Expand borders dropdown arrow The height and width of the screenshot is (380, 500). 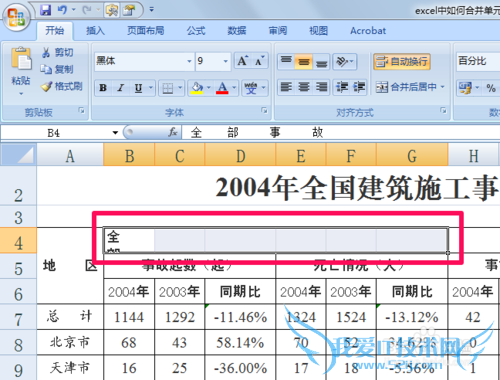point(180,88)
